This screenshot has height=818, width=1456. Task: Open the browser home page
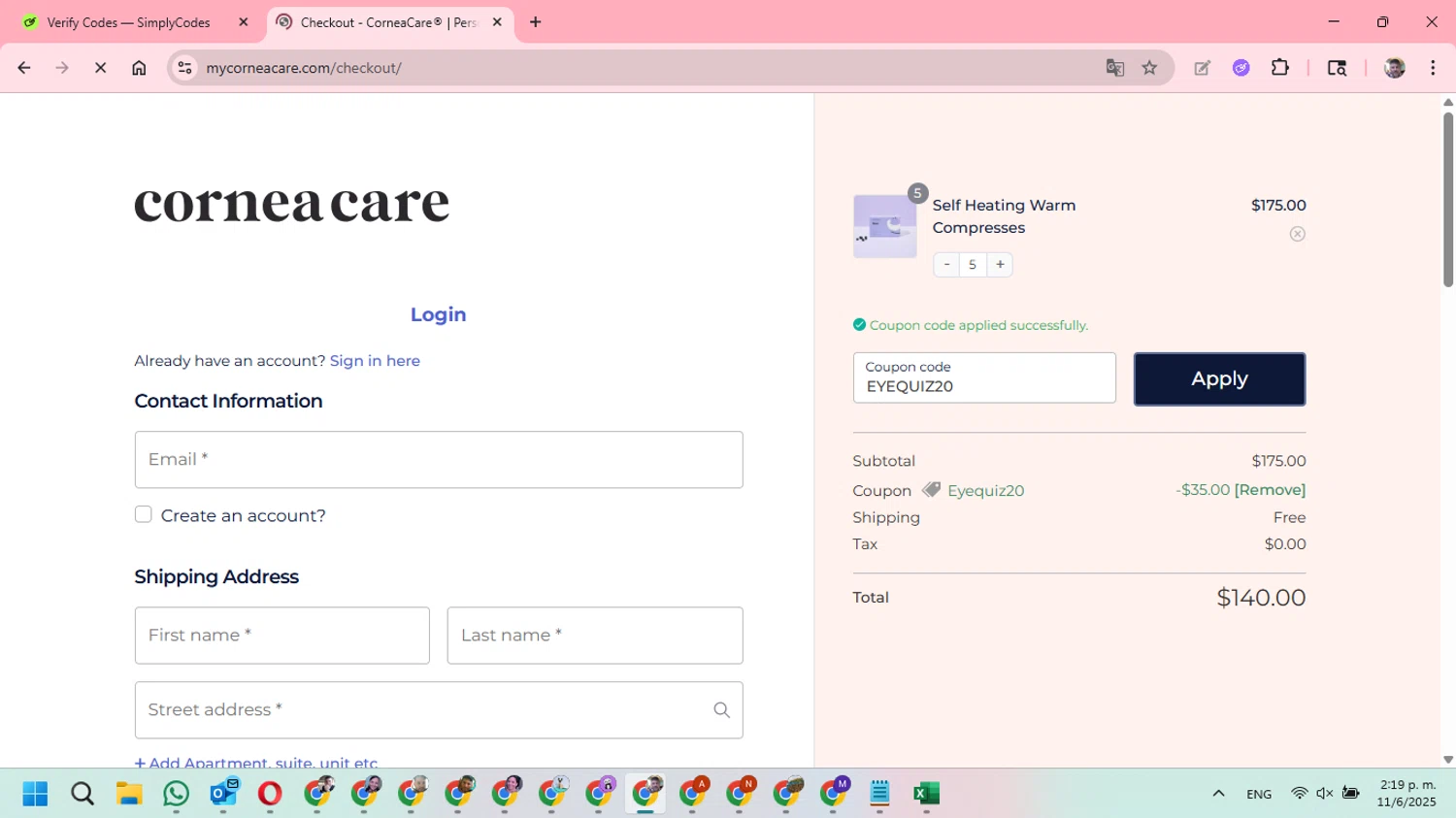click(139, 68)
